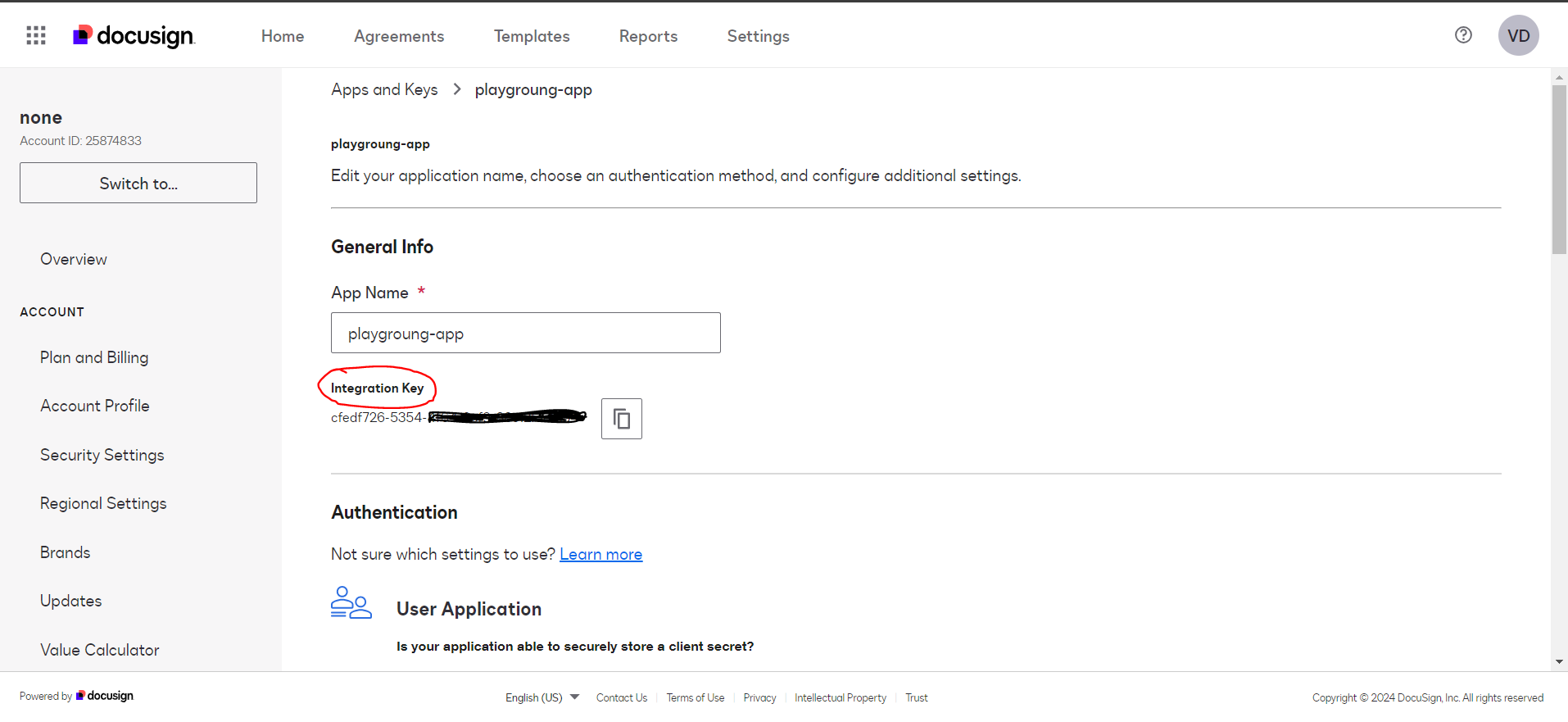Open Updates in the sidebar
The height and width of the screenshot is (722, 1568).
pos(71,601)
